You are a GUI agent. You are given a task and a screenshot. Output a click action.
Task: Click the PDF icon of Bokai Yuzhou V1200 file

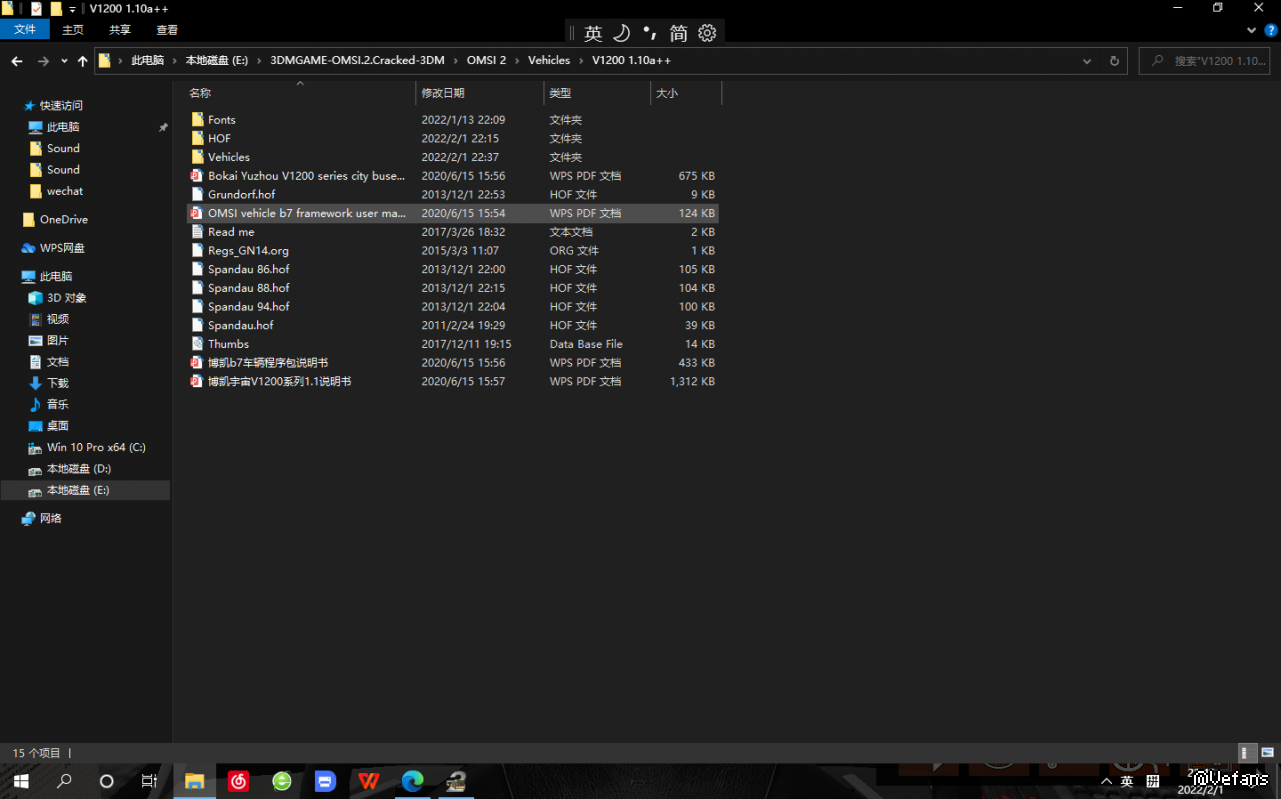pos(197,176)
